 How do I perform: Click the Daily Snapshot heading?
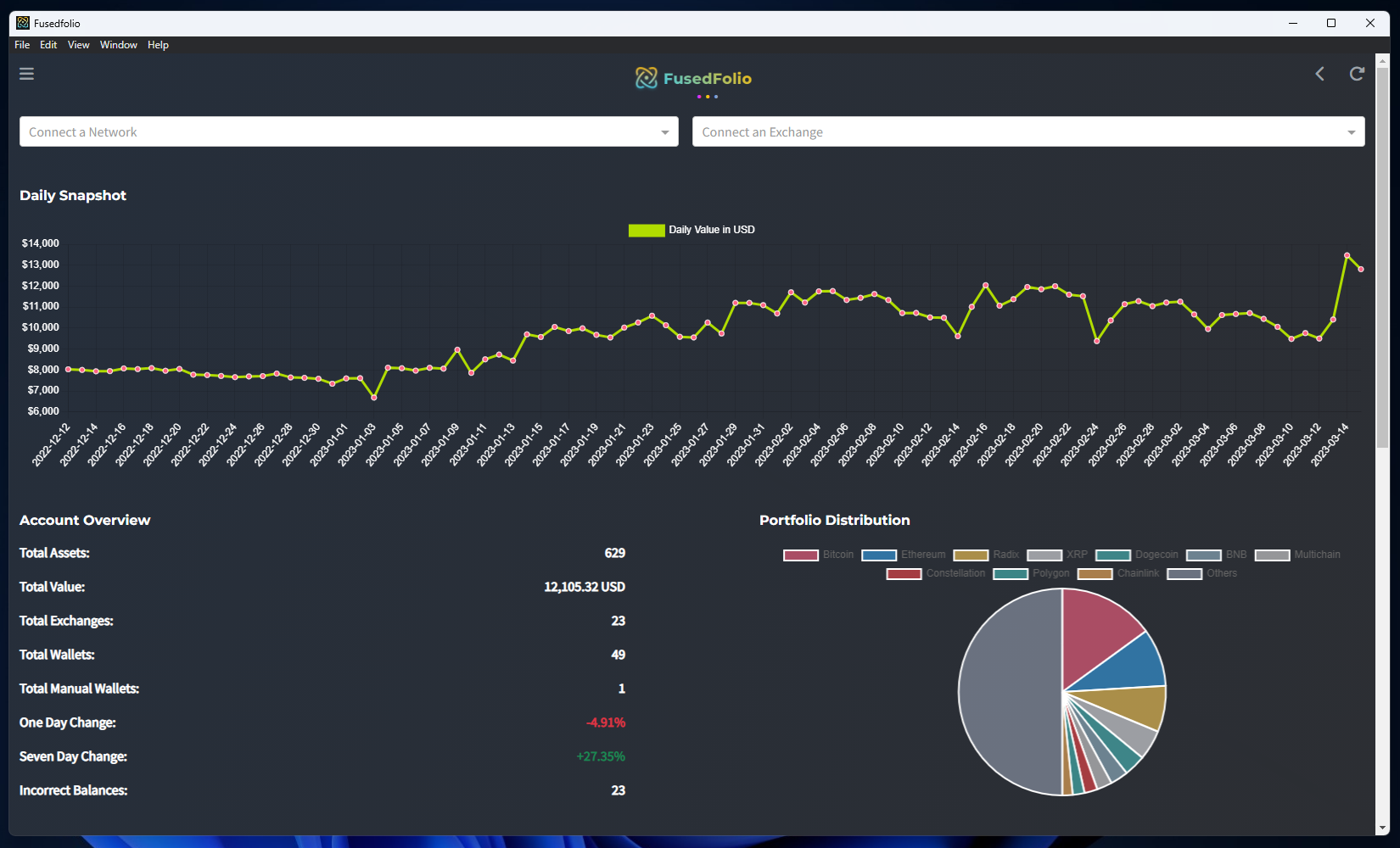pos(73,195)
